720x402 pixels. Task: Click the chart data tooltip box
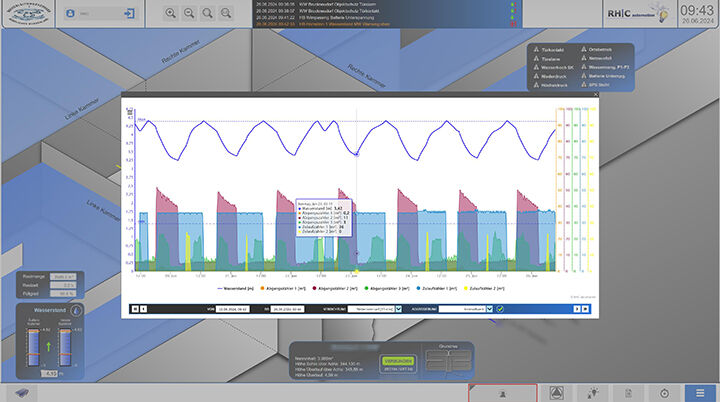pyautogui.click(x=324, y=218)
